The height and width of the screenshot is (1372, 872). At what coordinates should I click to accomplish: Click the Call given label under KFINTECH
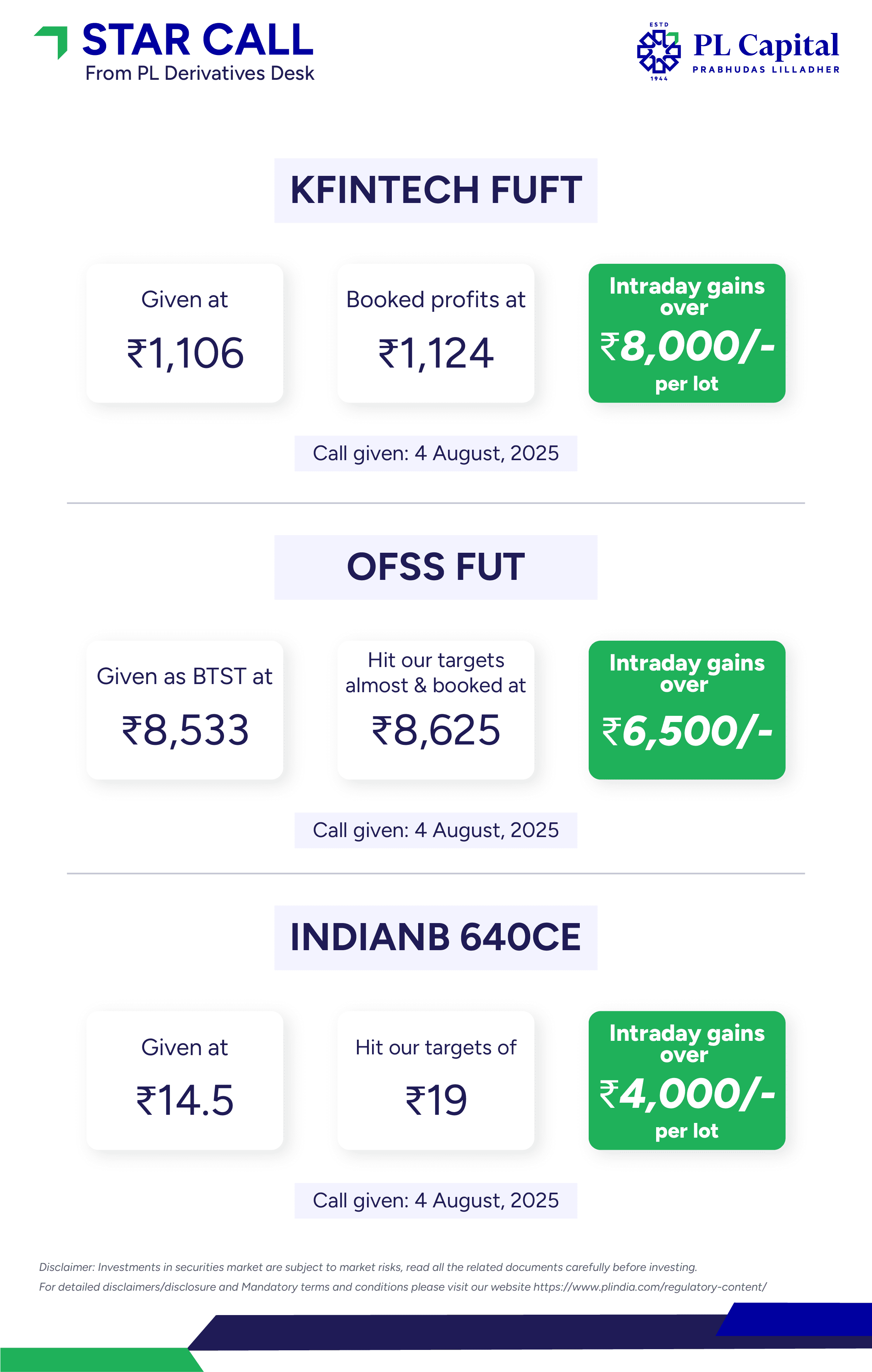click(x=436, y=454)
